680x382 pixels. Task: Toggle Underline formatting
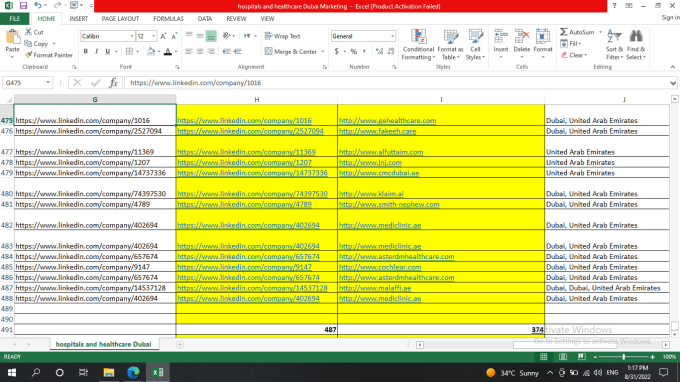[108, 52]
